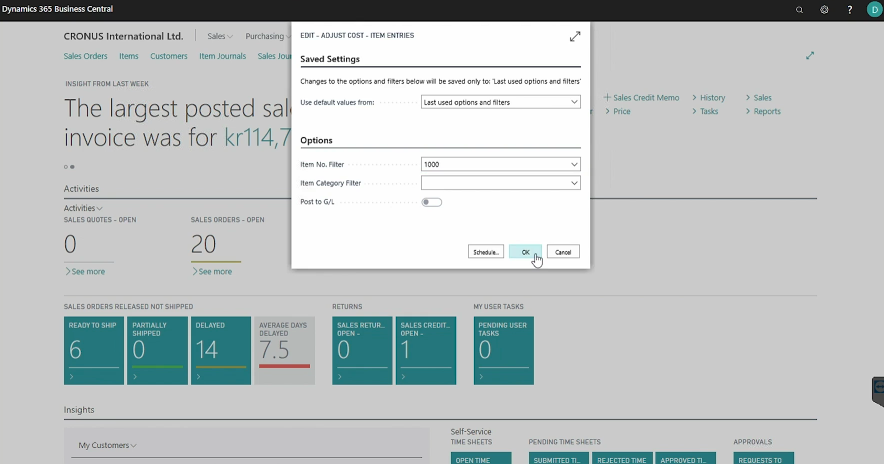Open the Sales Journals navigation link

click(275, 56)
